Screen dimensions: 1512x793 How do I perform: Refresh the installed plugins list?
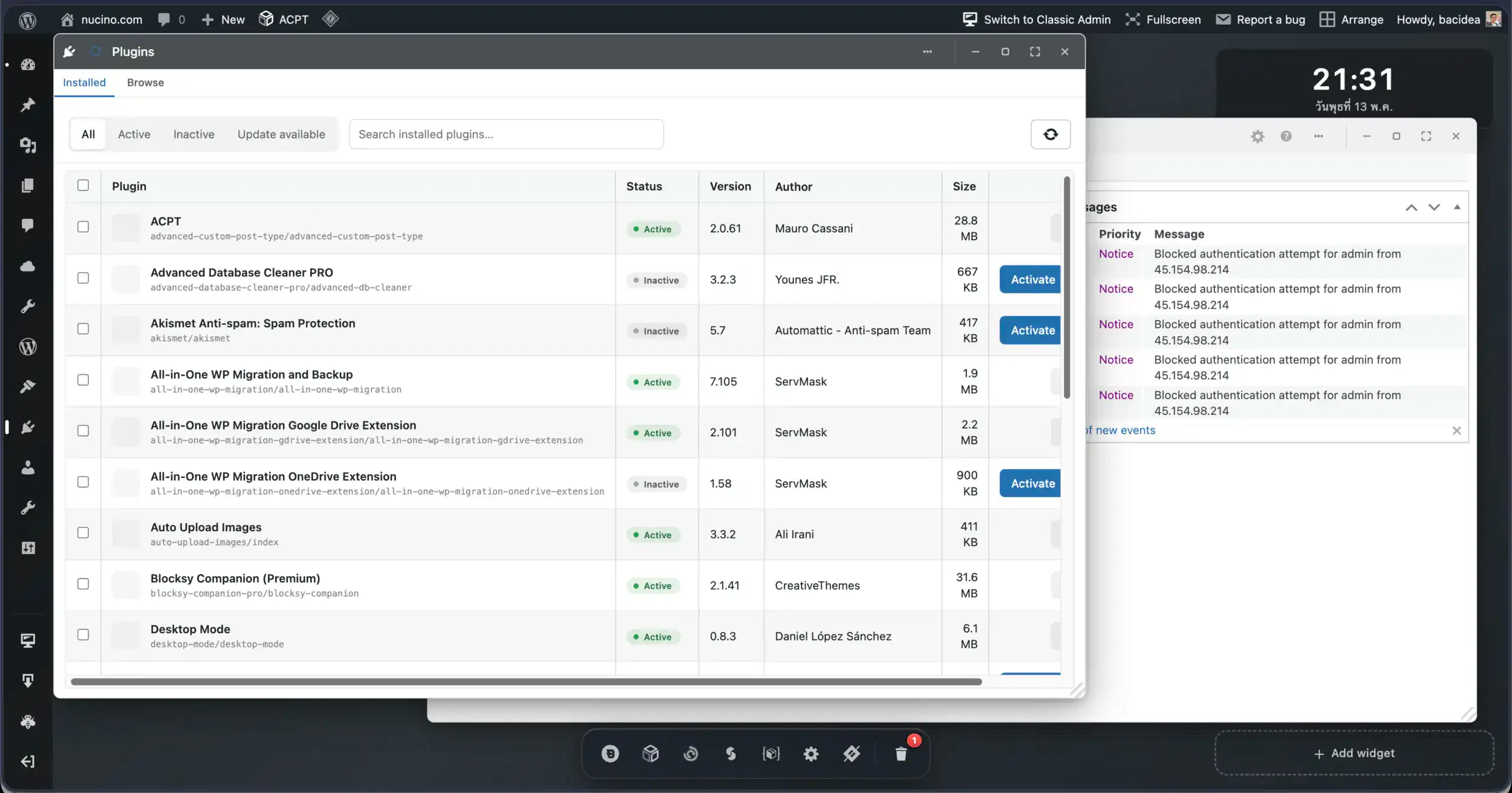[x=1051, y=134]
